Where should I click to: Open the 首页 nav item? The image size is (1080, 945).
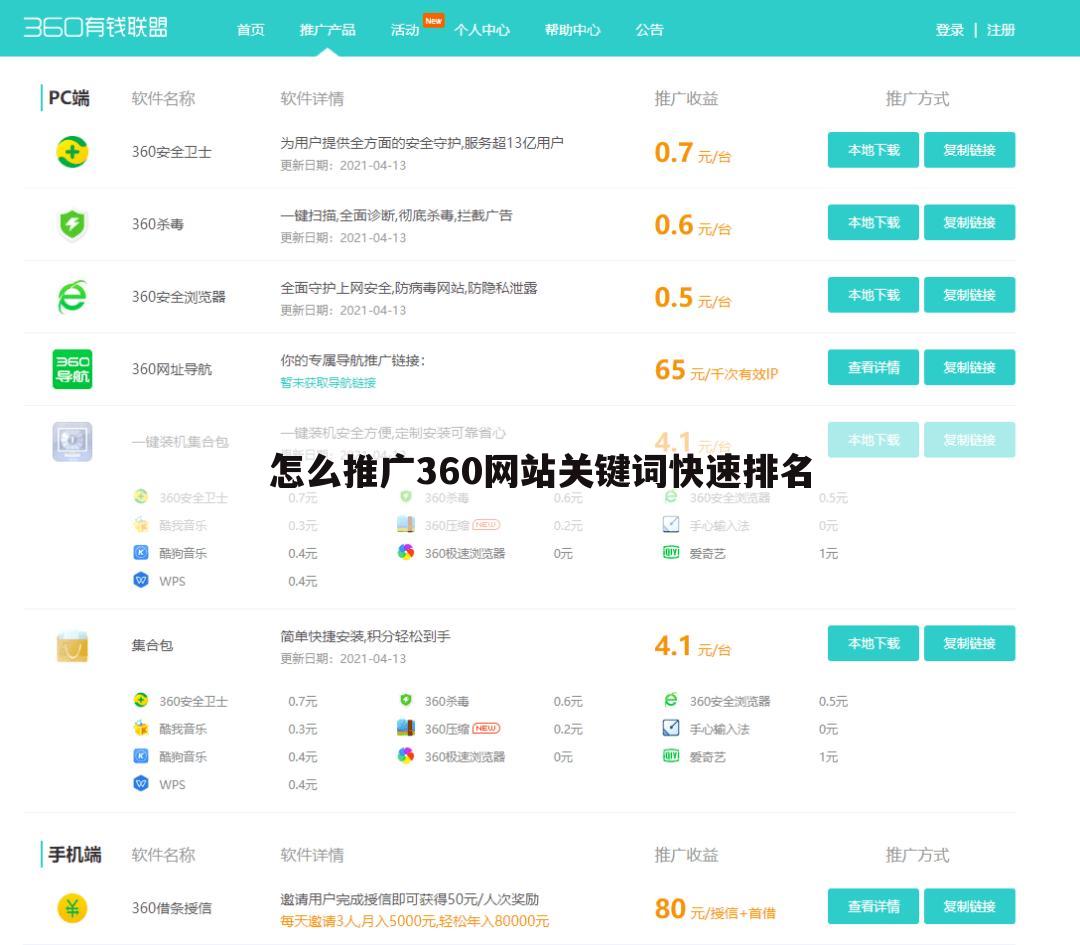pos(251,30)
